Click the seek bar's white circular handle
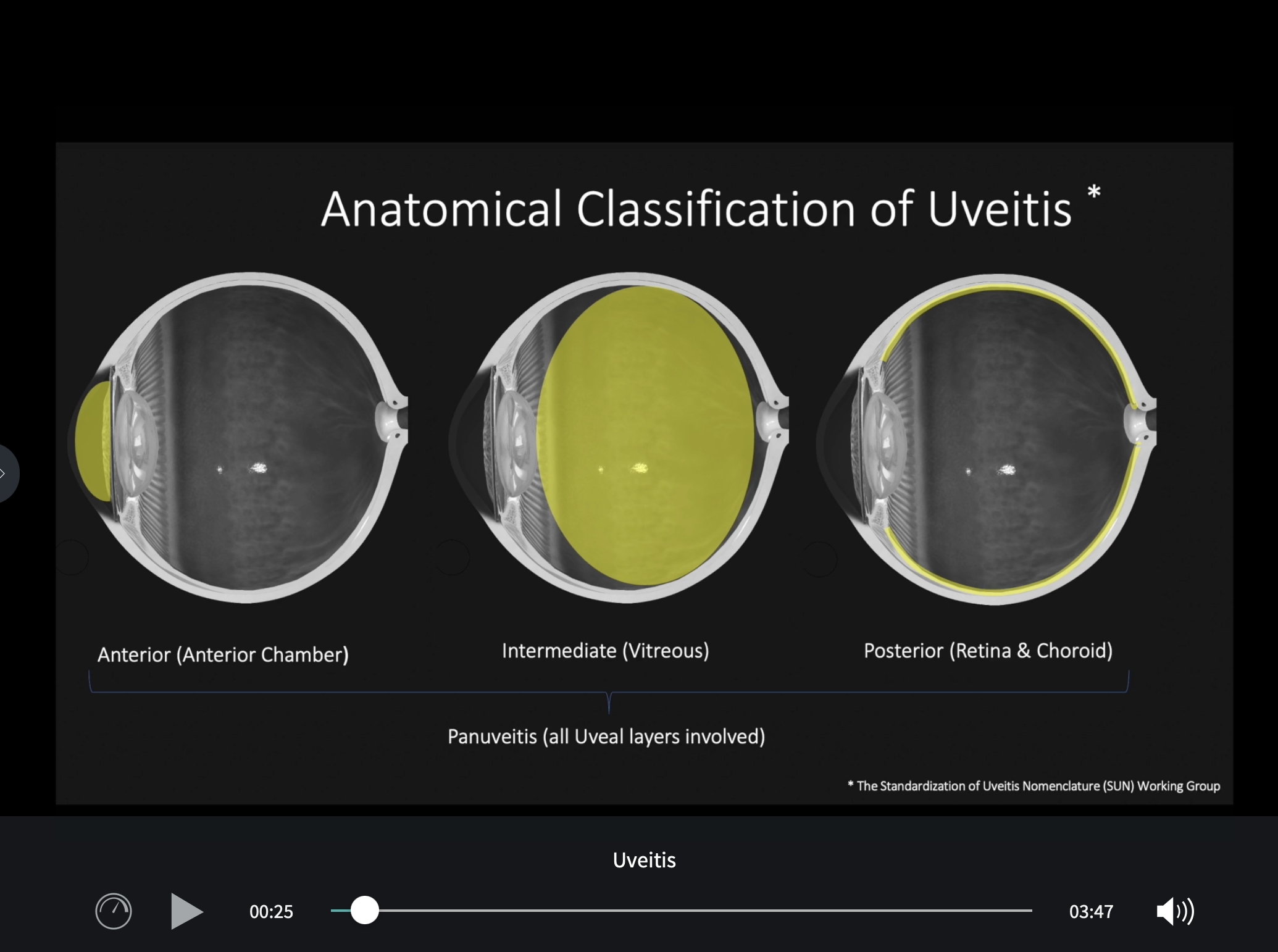Screen dimensions: 1278x952 365,911
